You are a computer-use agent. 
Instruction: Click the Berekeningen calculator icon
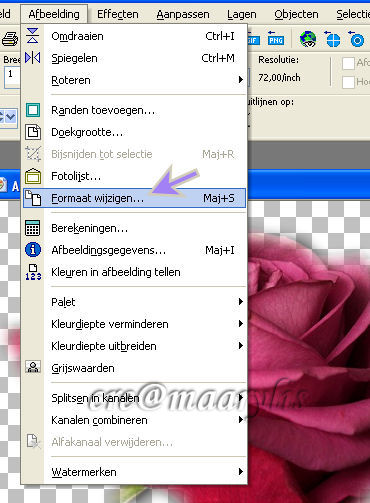(33, 228)
